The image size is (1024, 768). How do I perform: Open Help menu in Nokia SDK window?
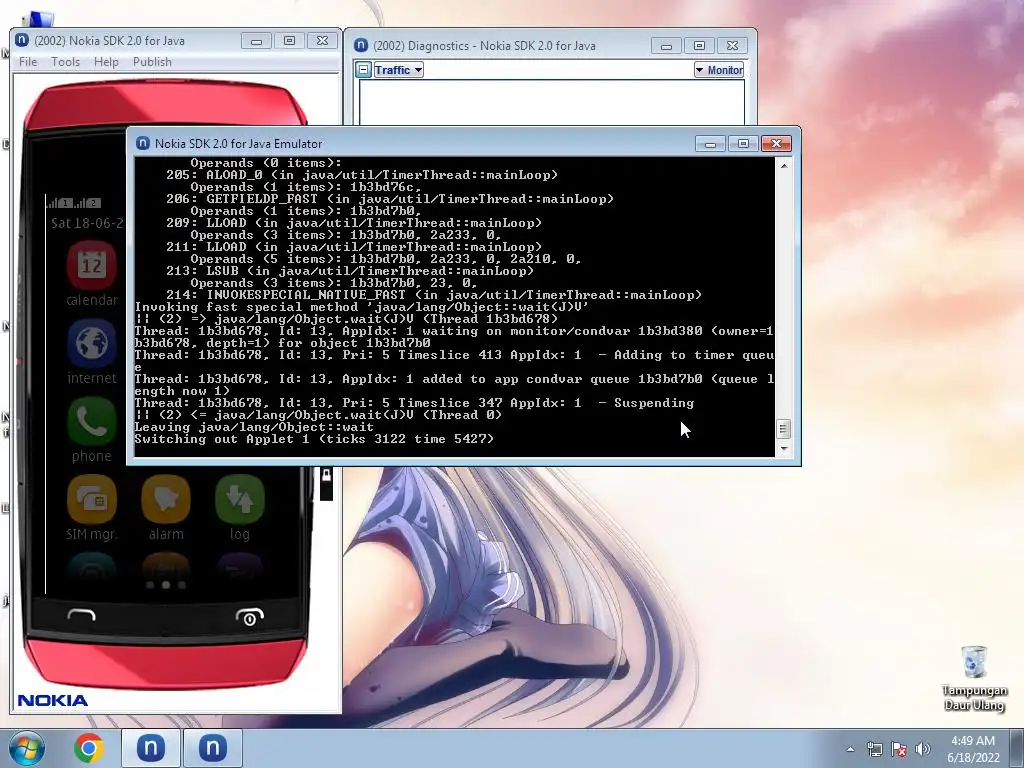click(x=106, y=61)
